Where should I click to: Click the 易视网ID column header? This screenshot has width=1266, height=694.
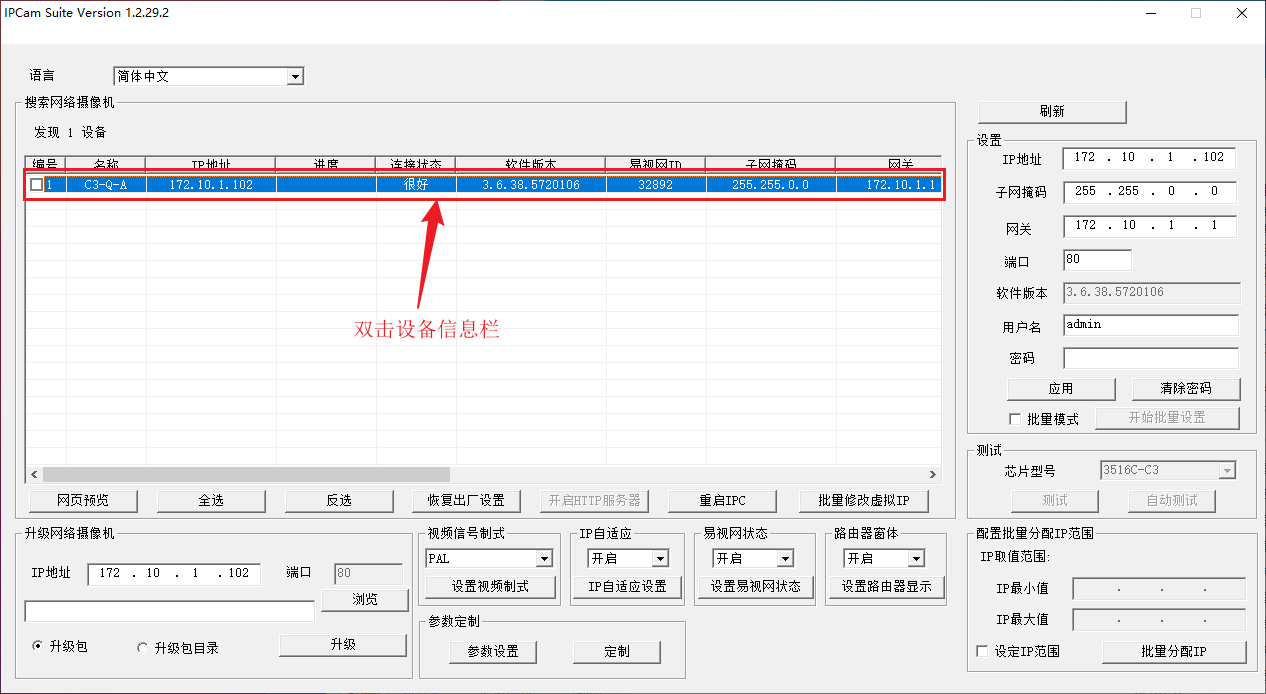click(656, 163)
